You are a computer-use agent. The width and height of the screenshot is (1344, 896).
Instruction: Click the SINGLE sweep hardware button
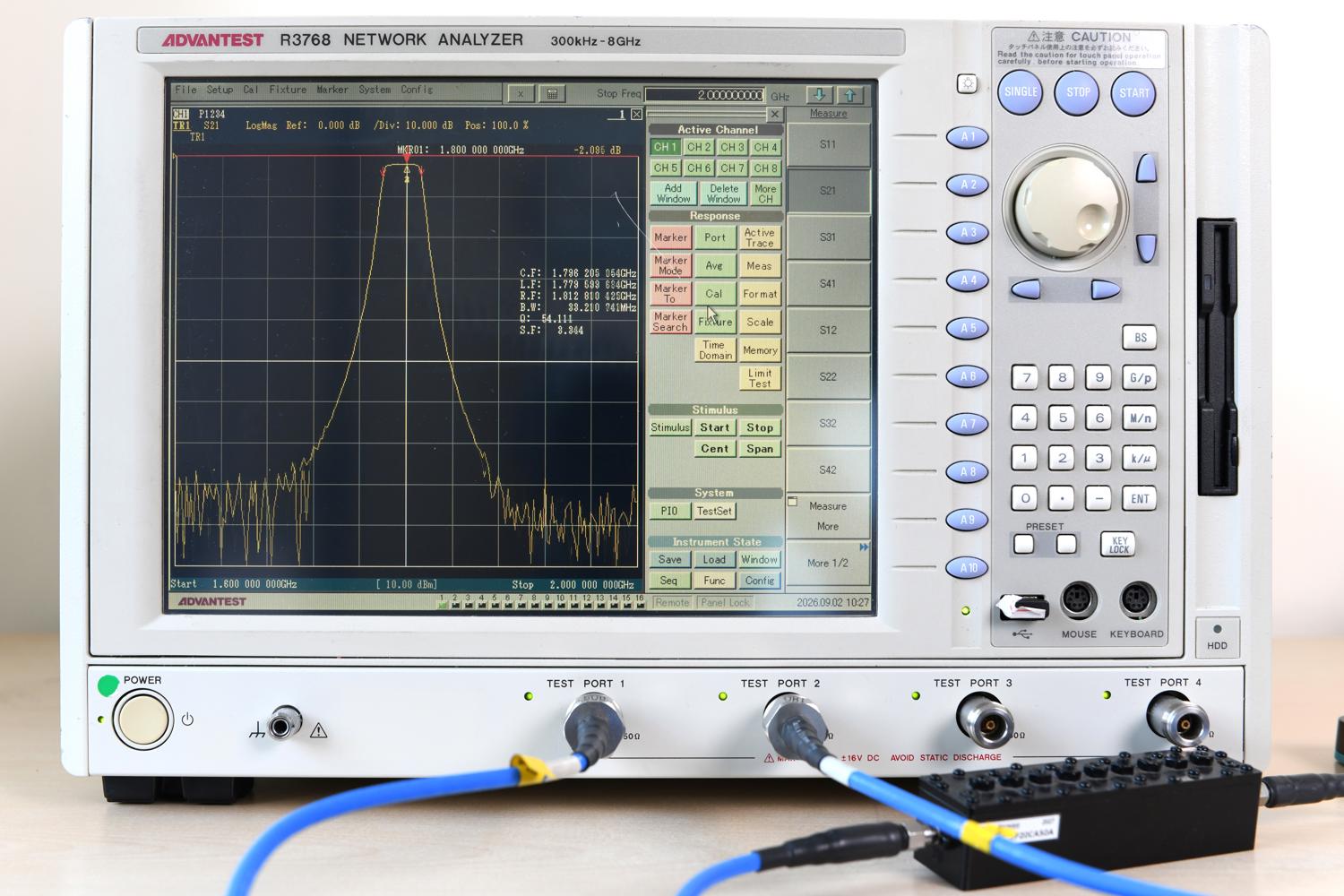click(x=1021, y=92)
